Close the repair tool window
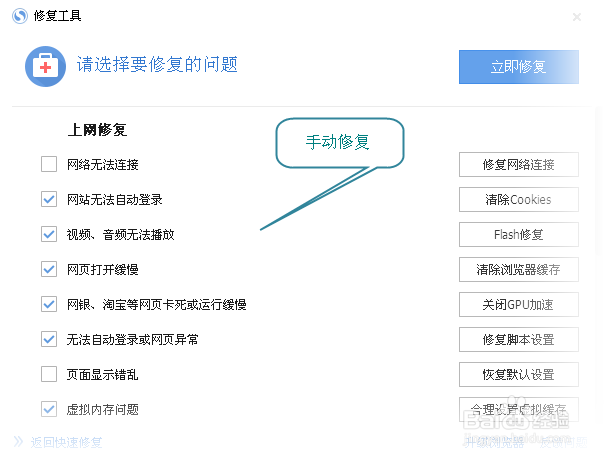The image size is (604, 460). (x=577, y=17)
